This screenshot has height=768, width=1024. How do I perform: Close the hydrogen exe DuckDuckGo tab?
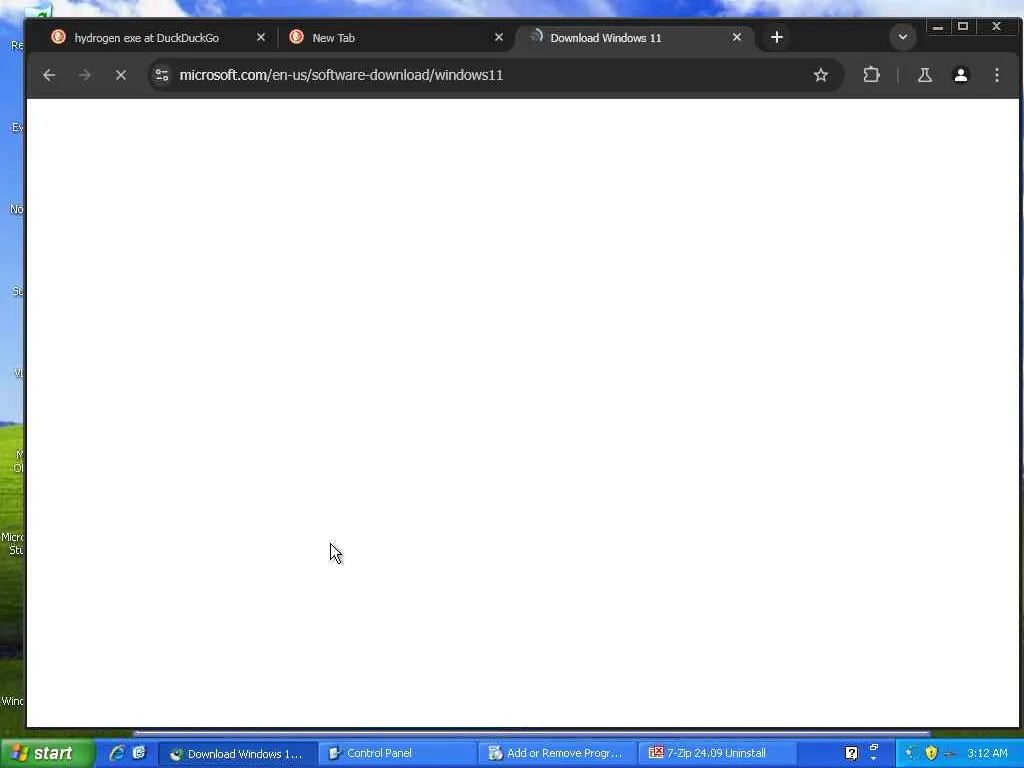coord(261,37)
